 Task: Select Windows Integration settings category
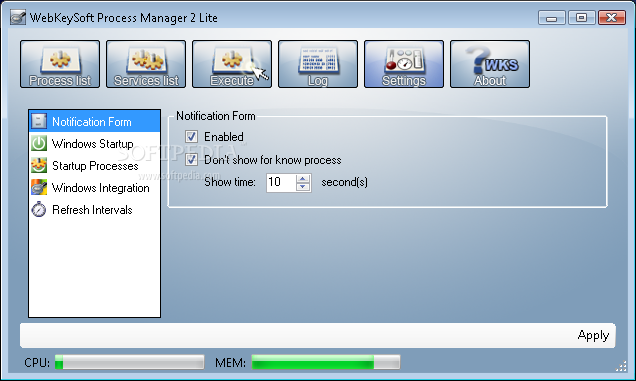click(x=95, y=187)
